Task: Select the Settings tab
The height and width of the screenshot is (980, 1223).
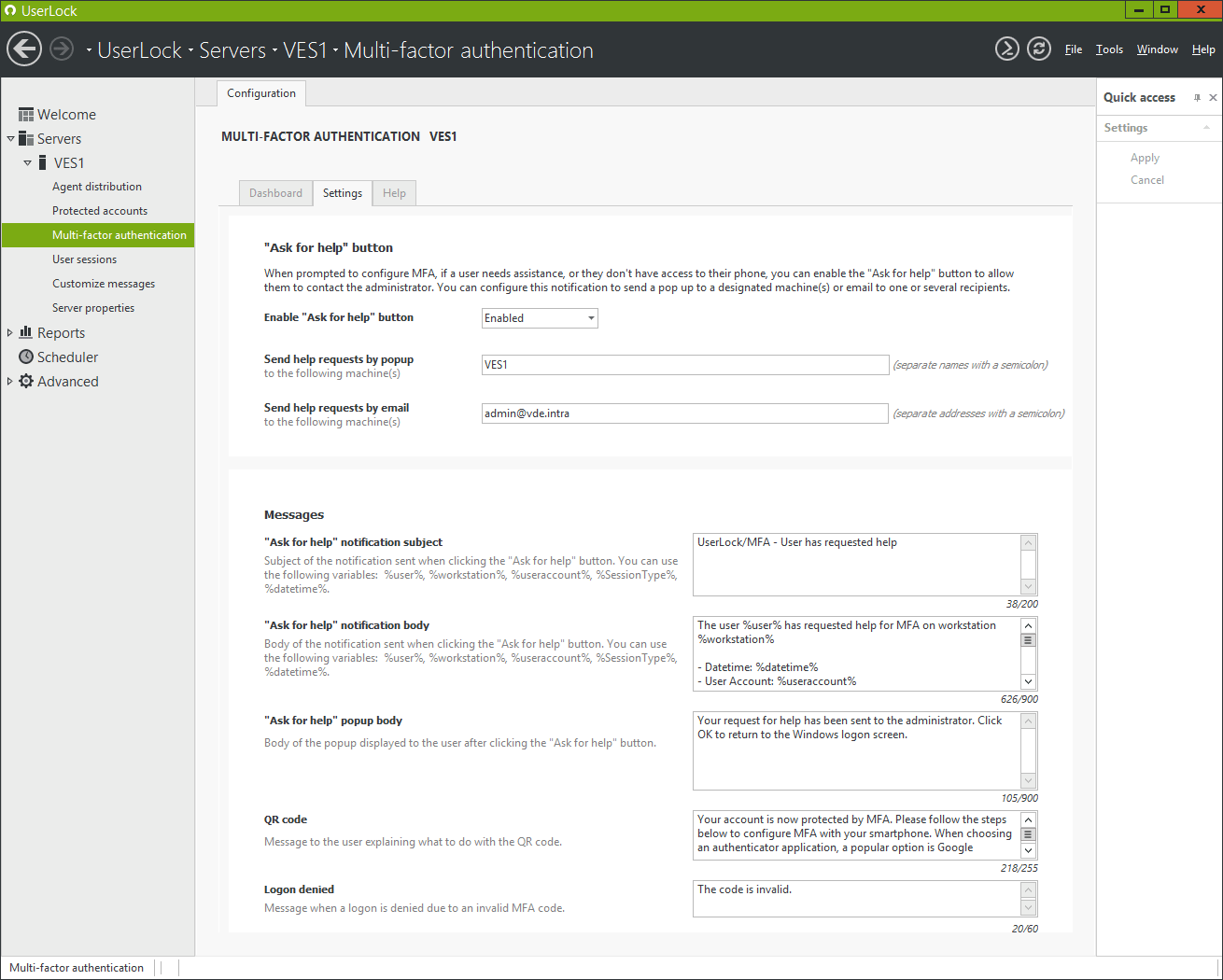Action: [x=343, y=193]
